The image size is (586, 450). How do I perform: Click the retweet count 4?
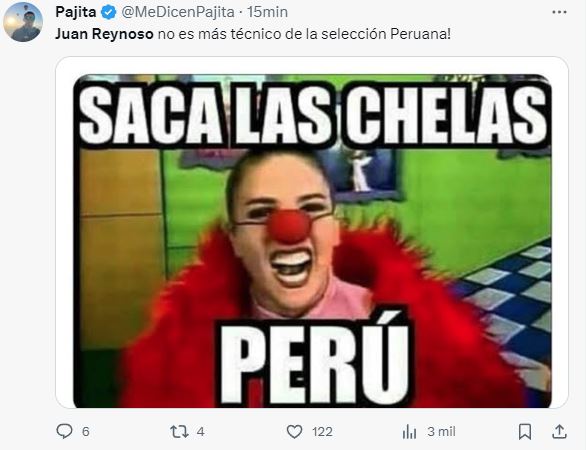[x=201, y=432]
